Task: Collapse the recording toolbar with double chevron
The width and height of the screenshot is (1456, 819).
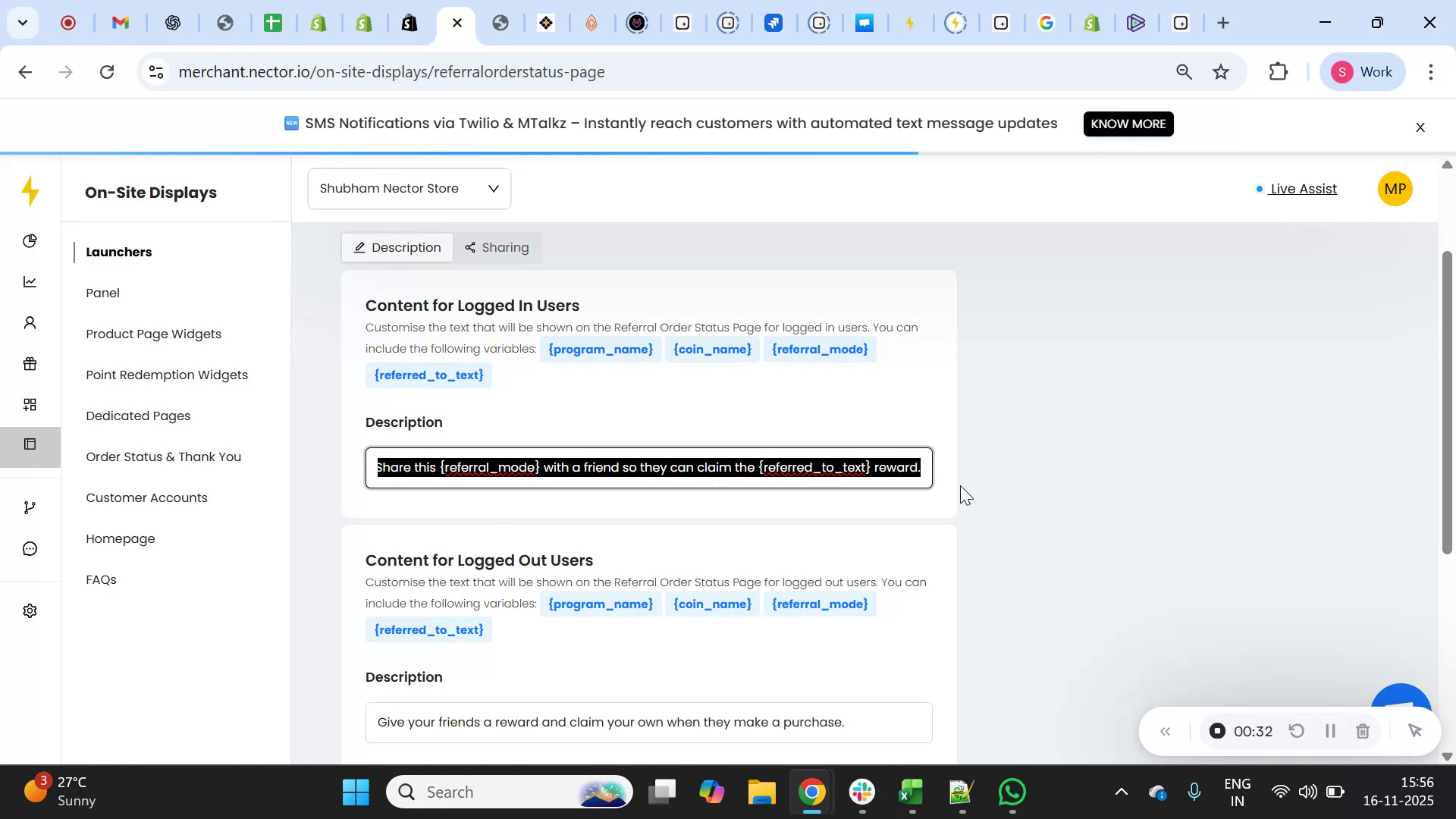Action: point(1166,730)
